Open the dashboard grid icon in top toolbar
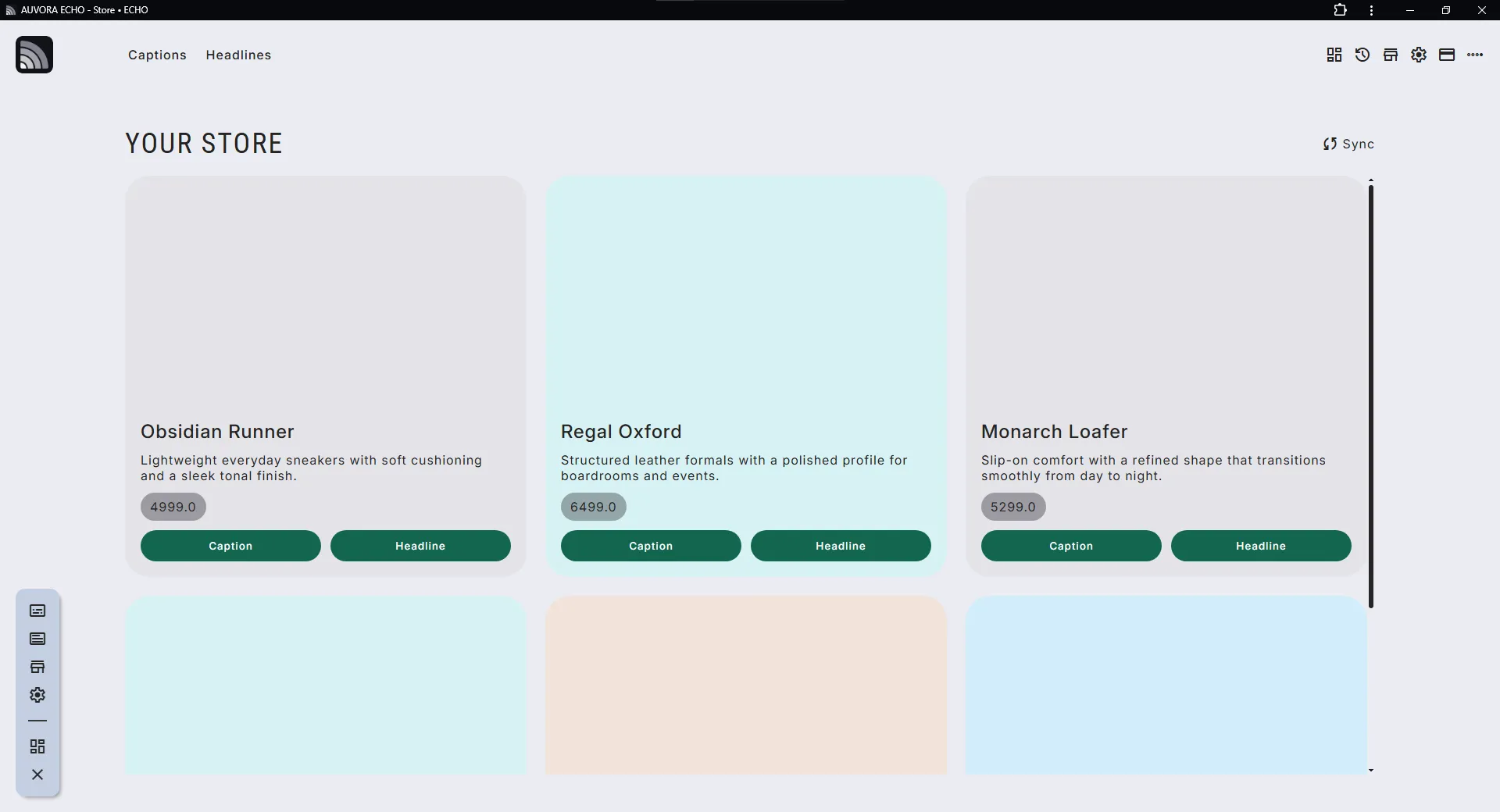Screen dimensions: 1500x812 (1334, 55)
